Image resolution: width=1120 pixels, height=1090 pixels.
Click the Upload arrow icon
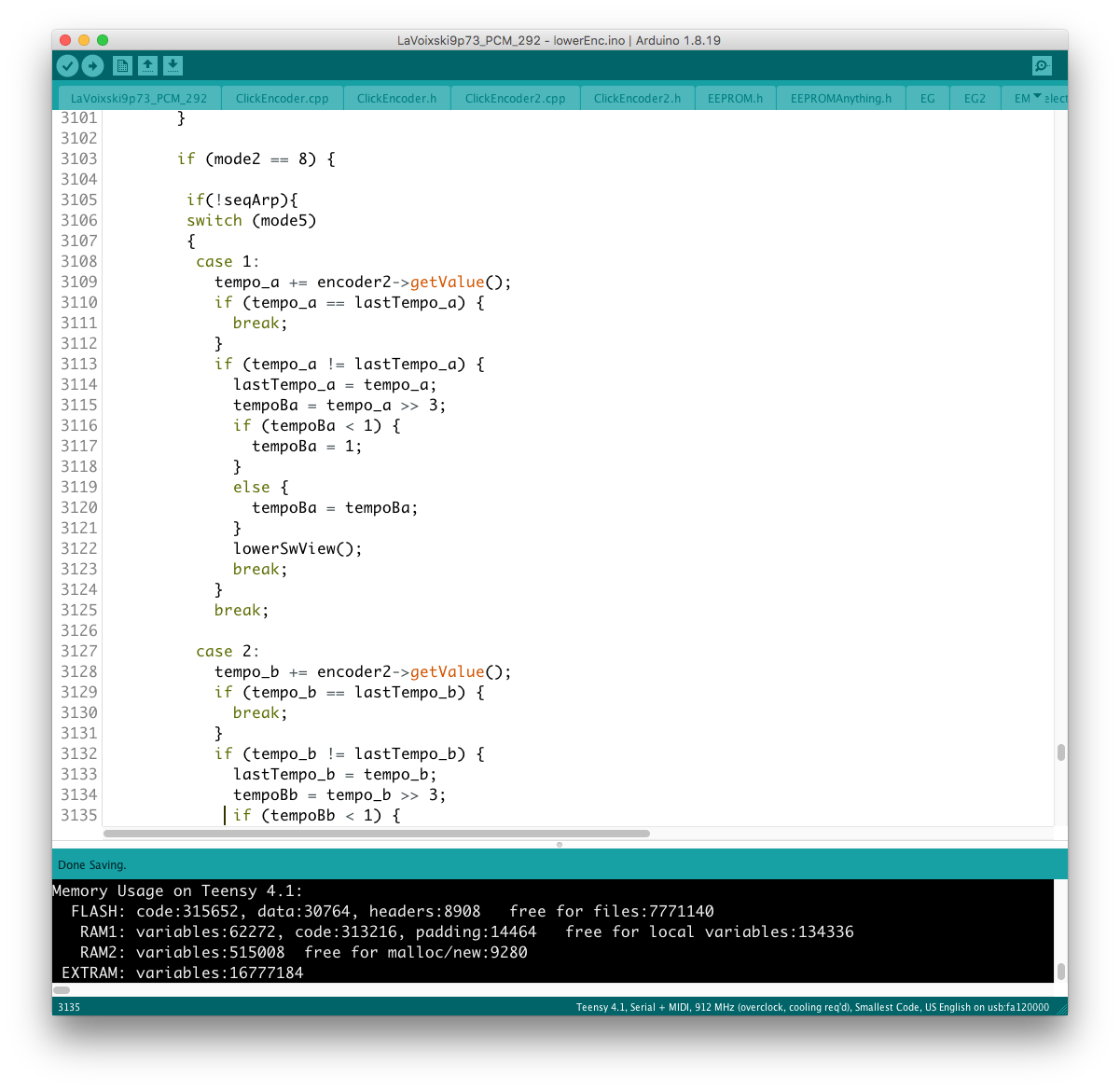[92, 65]
